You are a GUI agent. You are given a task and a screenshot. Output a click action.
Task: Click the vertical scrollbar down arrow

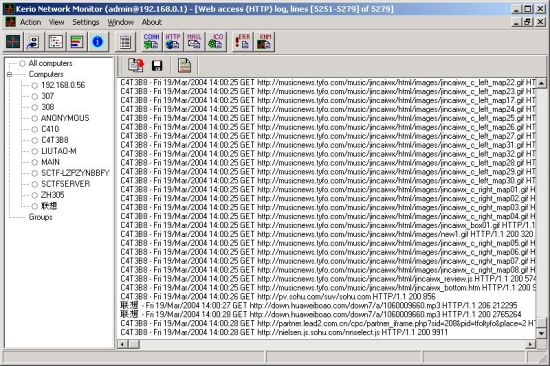(541, 333)
